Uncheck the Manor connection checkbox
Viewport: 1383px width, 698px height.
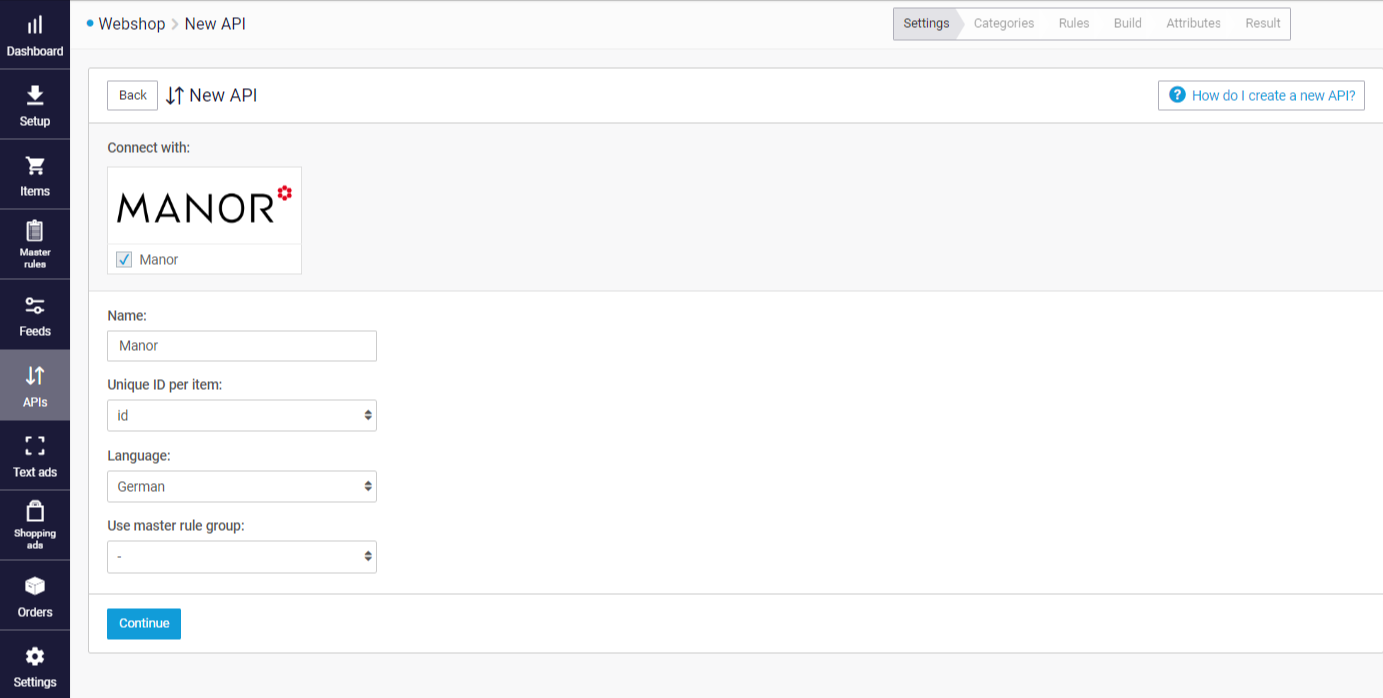[123, 259]
